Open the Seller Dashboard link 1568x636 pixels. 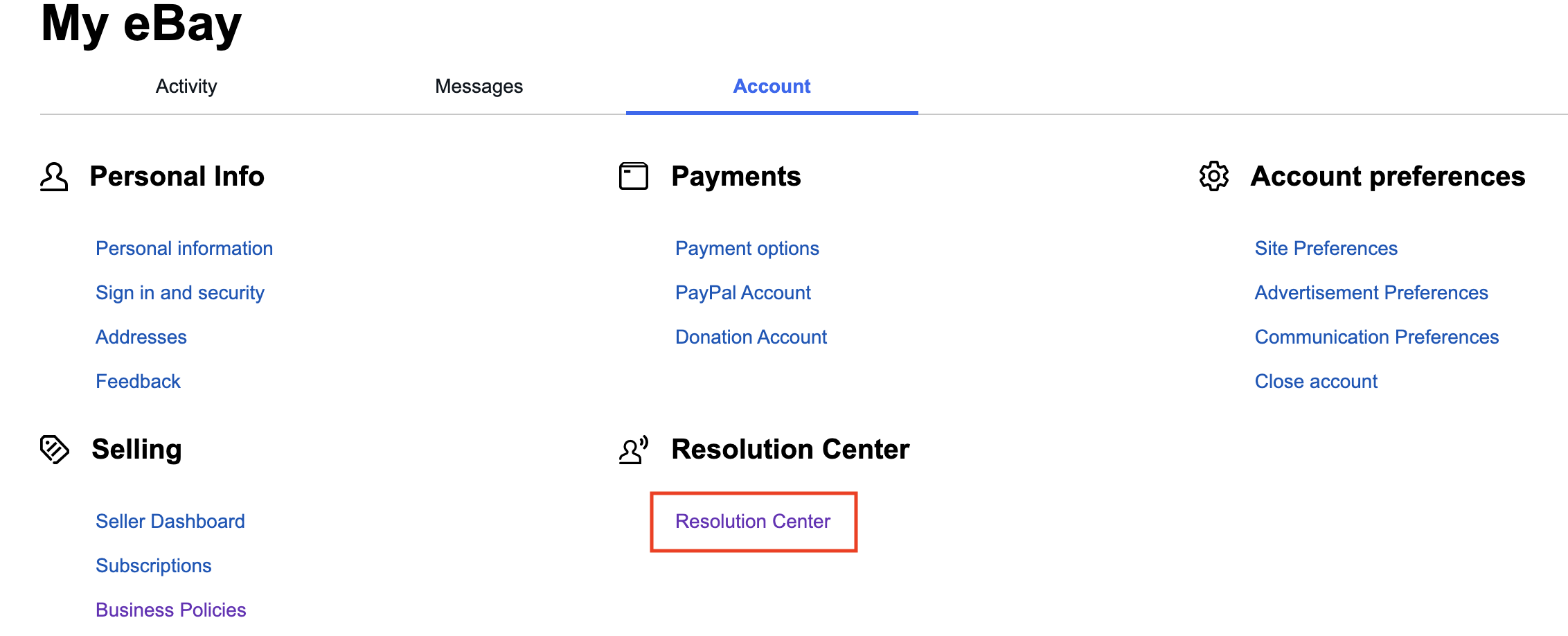point(170,521)
